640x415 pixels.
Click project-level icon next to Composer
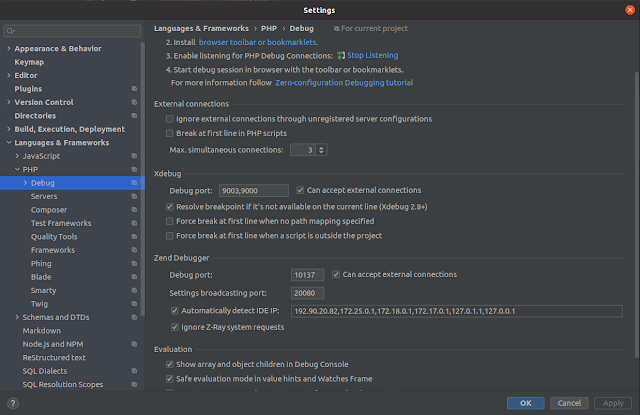[134, 210]
